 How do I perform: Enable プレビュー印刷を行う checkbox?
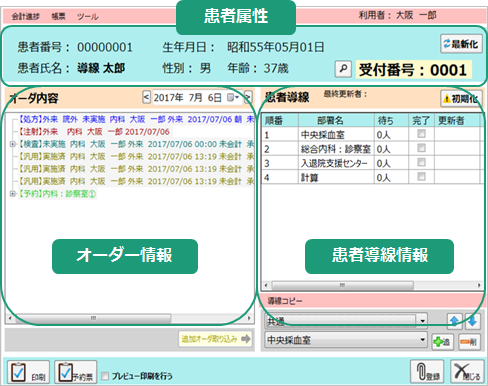105,376
